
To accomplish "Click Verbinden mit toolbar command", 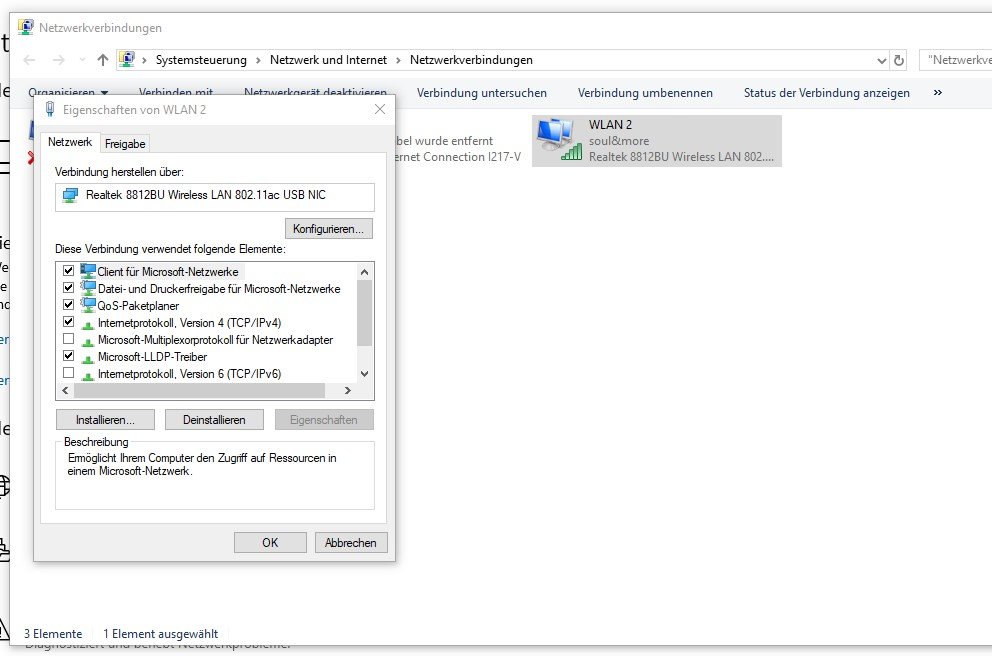I will [176, 92].
